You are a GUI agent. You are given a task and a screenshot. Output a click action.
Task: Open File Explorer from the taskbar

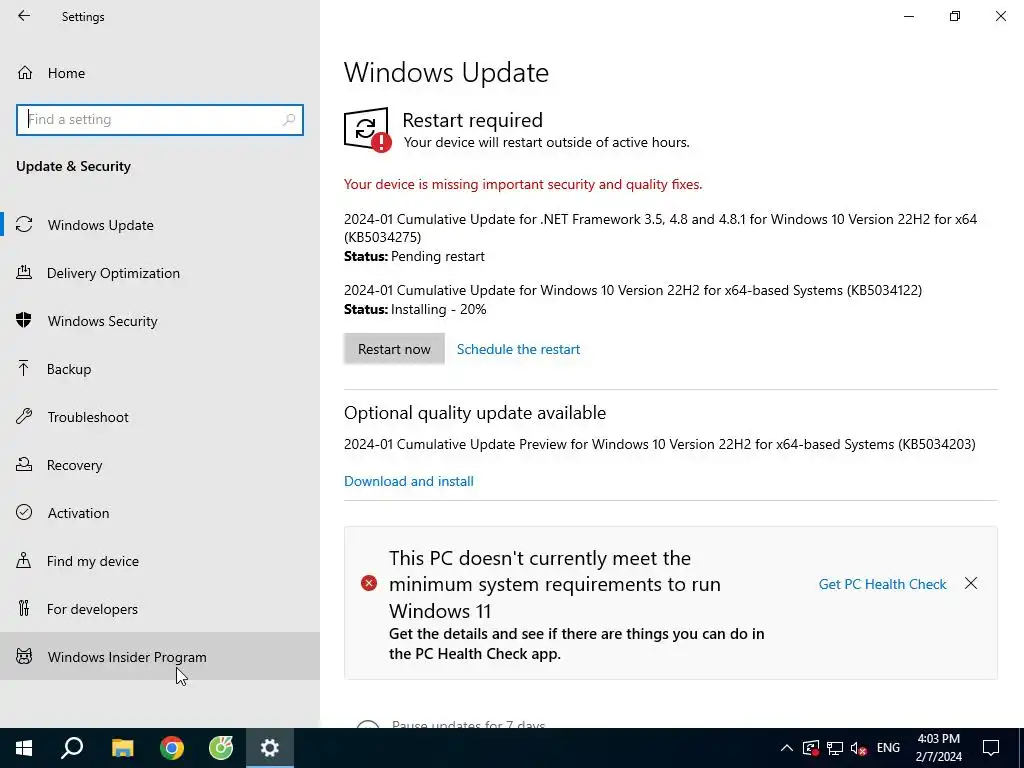pos(122,748)
